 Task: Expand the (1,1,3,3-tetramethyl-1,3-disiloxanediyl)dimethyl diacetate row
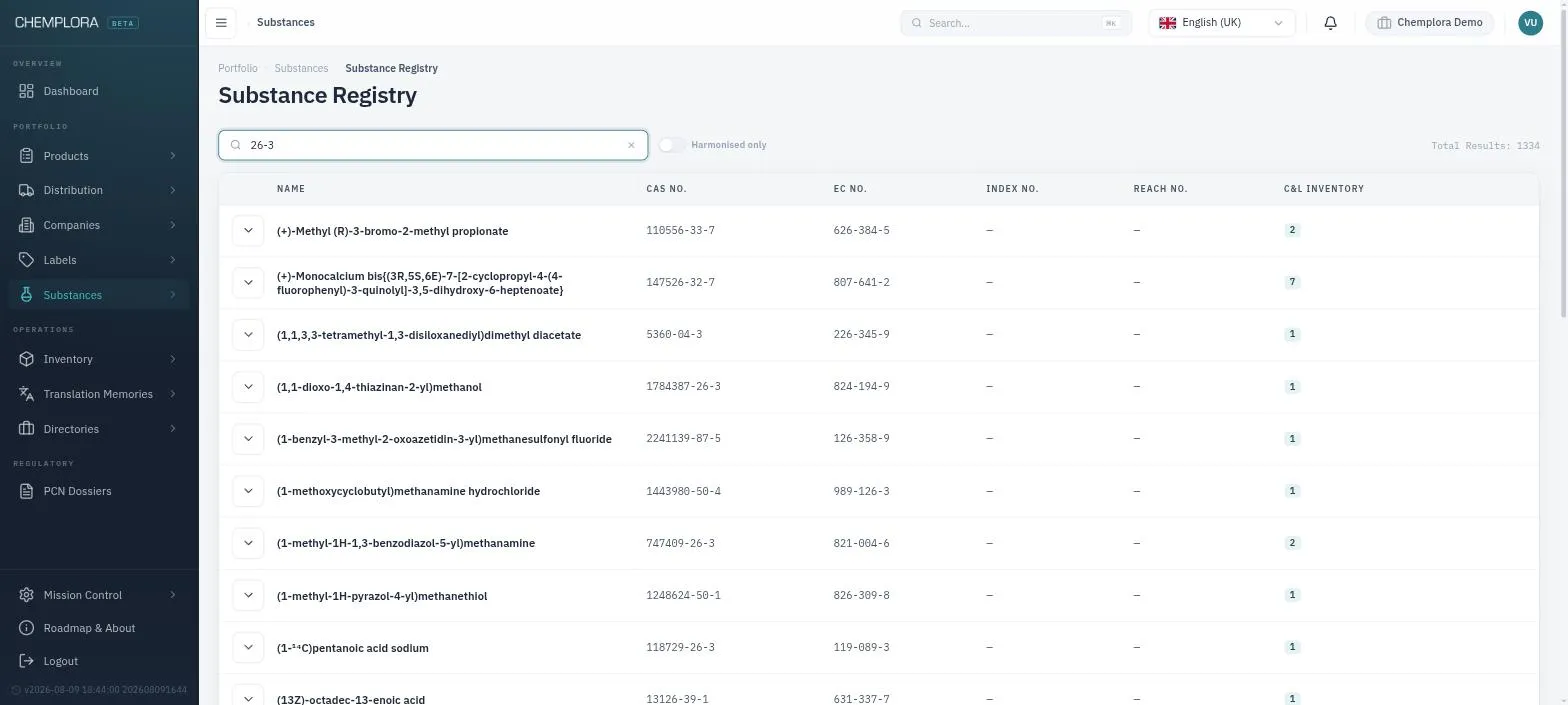point(248,334)
